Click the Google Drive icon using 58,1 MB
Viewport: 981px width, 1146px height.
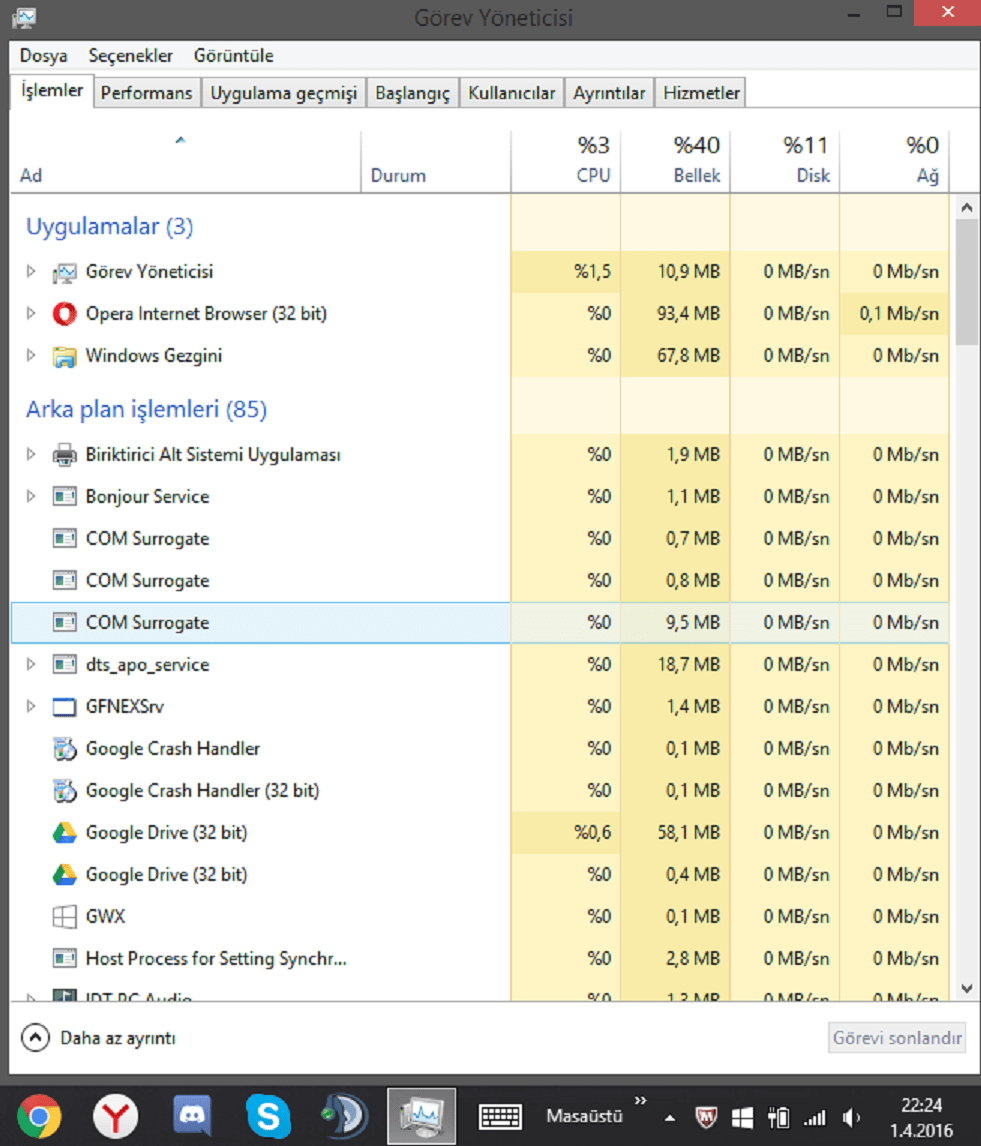[x=64, y=833]
